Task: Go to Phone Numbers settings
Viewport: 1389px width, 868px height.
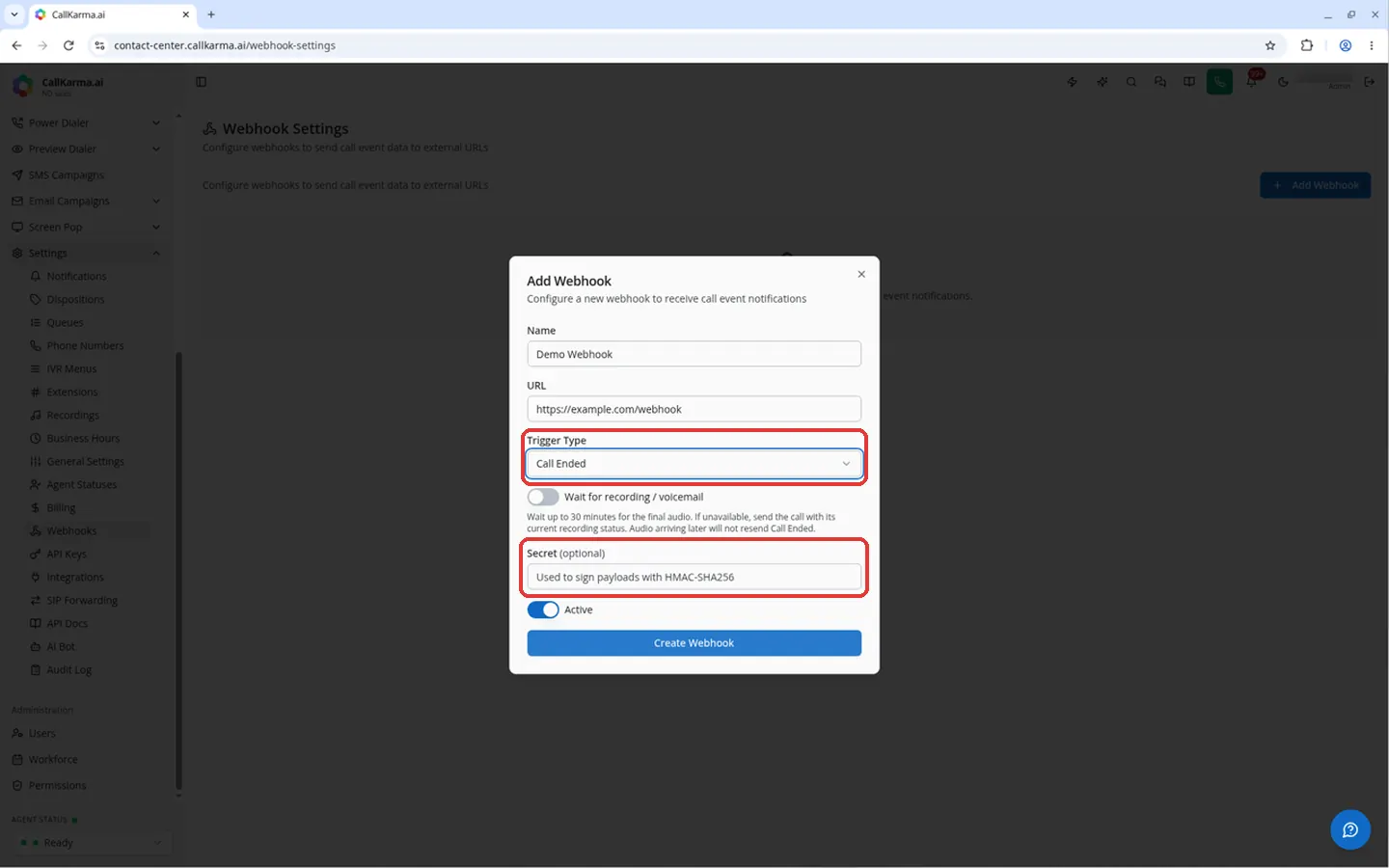Action: (x=86, y=345)
